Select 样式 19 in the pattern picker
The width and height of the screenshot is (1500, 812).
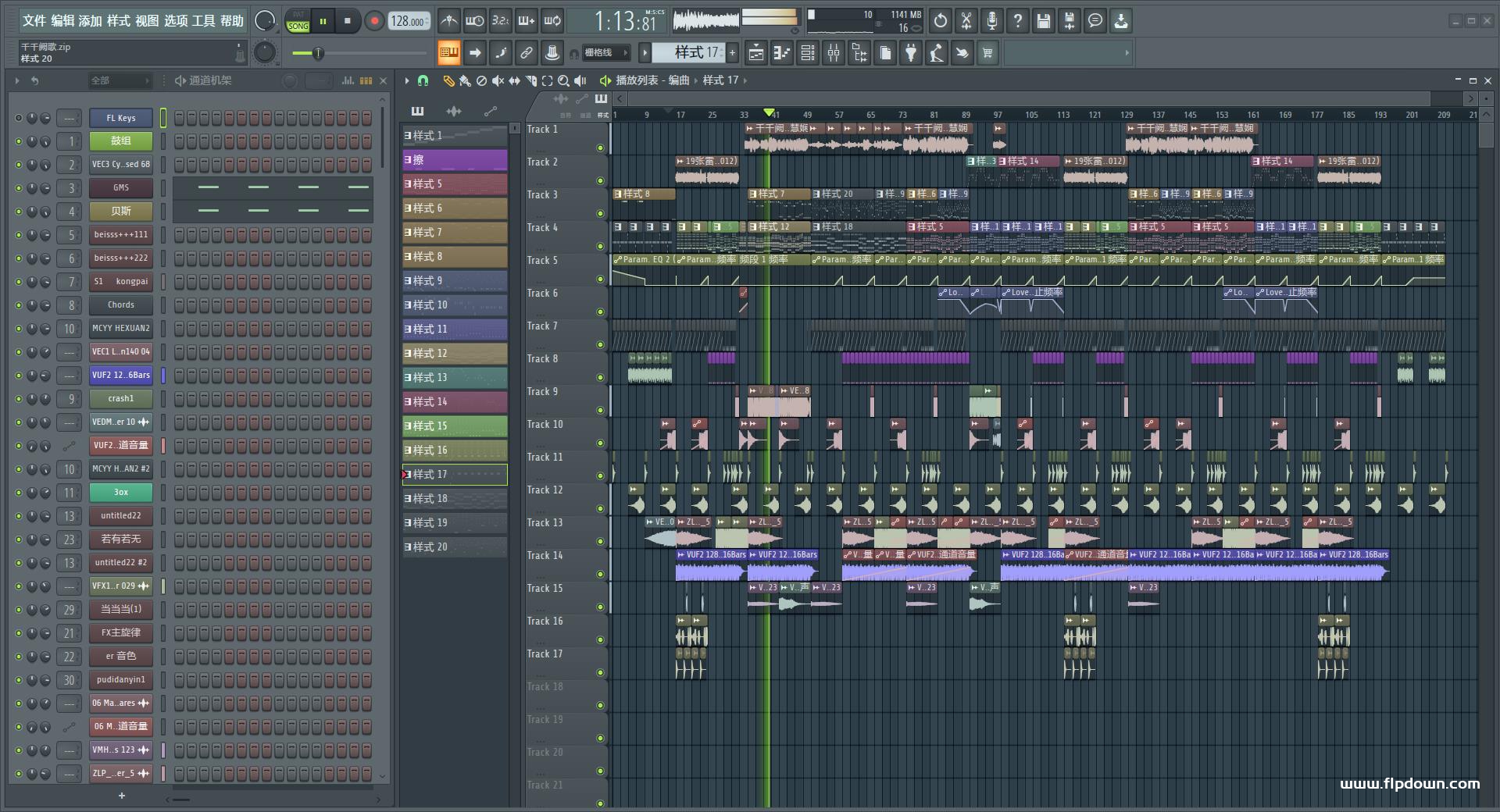click(x=455, y=523)
